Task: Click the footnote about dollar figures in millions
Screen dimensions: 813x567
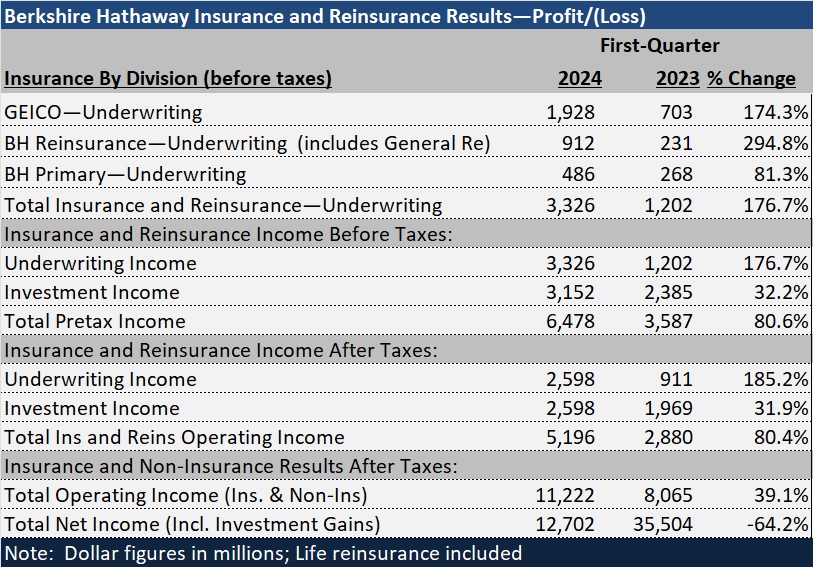Action: click(263, 553)
